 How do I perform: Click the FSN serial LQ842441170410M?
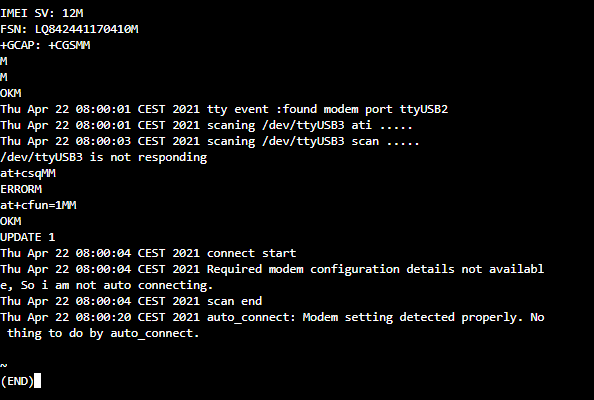86,29
